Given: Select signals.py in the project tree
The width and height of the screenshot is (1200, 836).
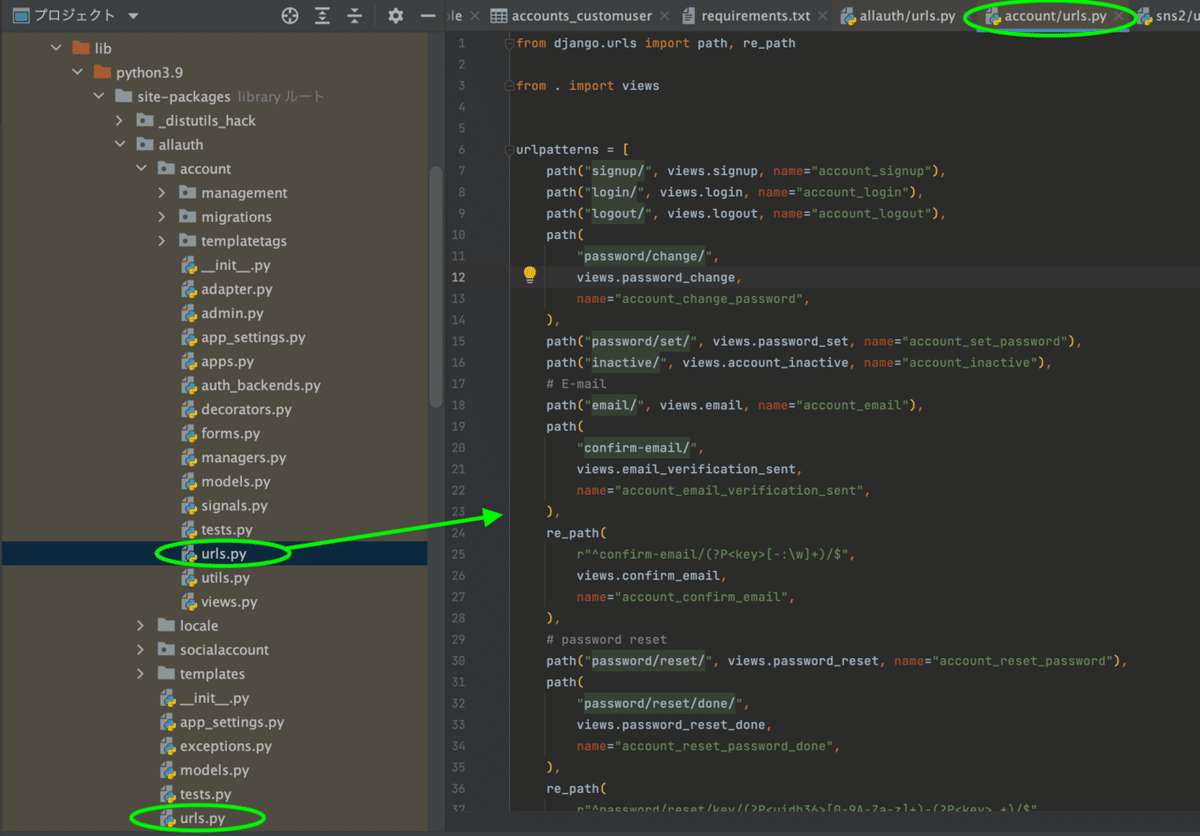Looking at the screenshot, I should point(214,505).
